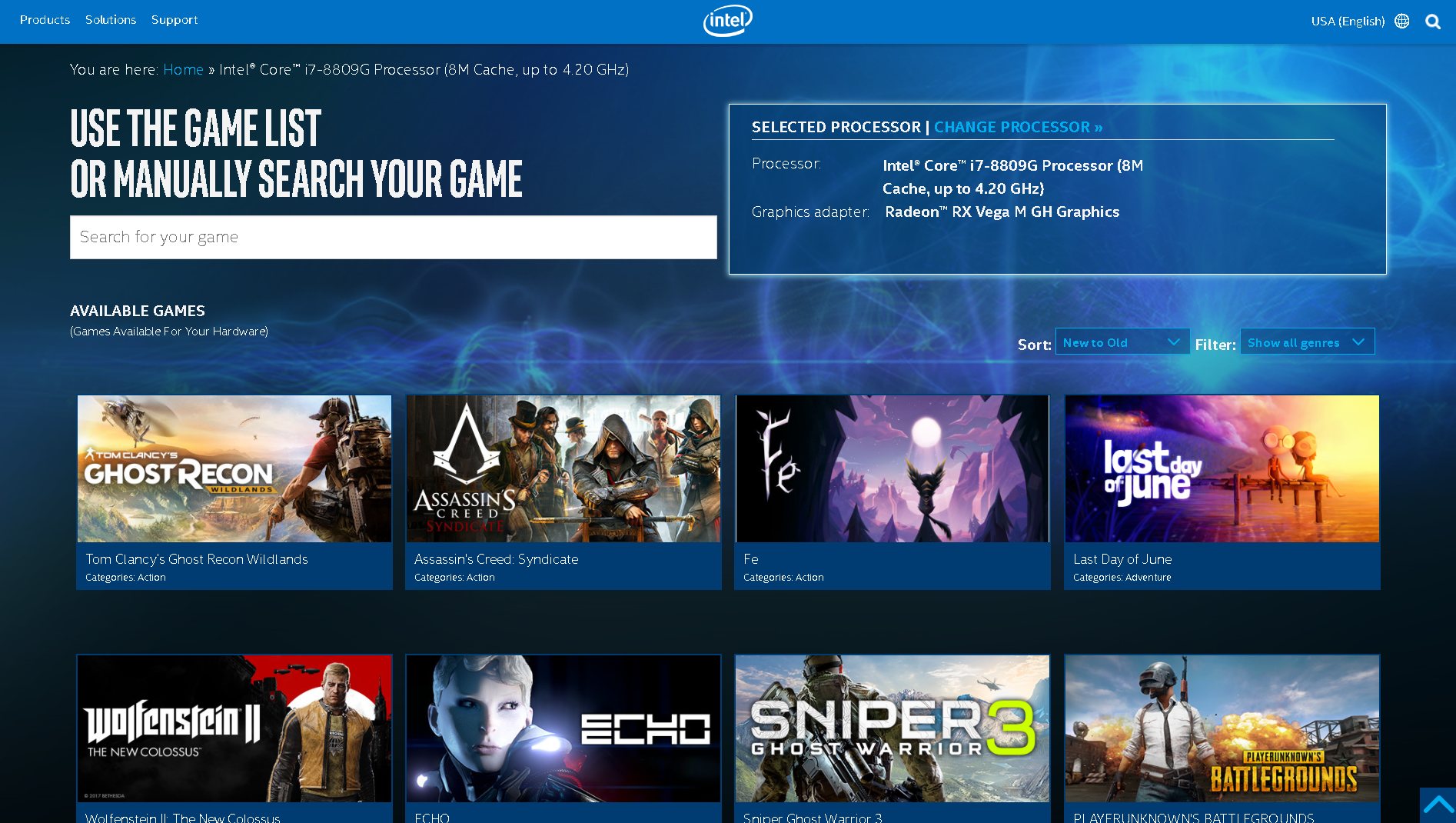Click the Tom Clancy's Ghost Recon Wildlands title

click(197, 559)
